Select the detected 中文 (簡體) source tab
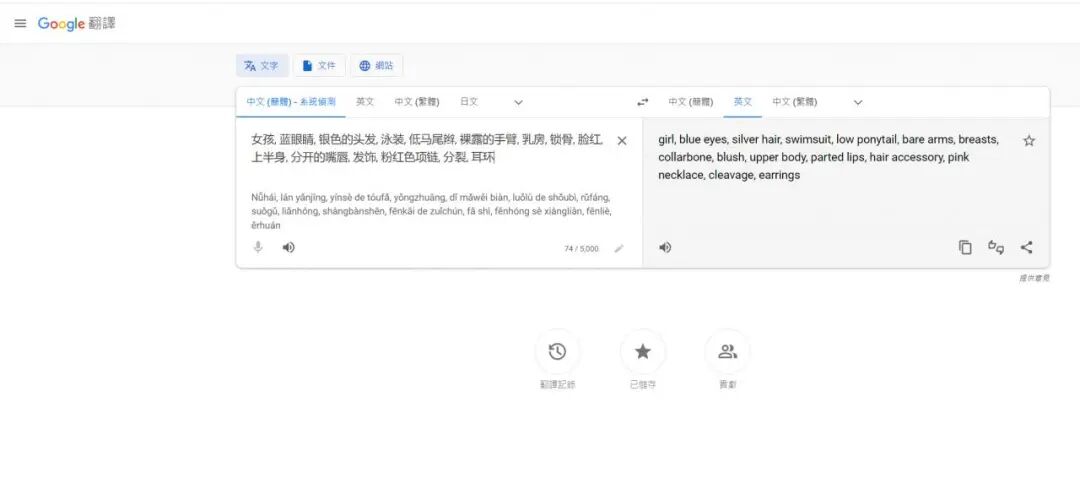1080x478 pixels. tap(291, 102)
